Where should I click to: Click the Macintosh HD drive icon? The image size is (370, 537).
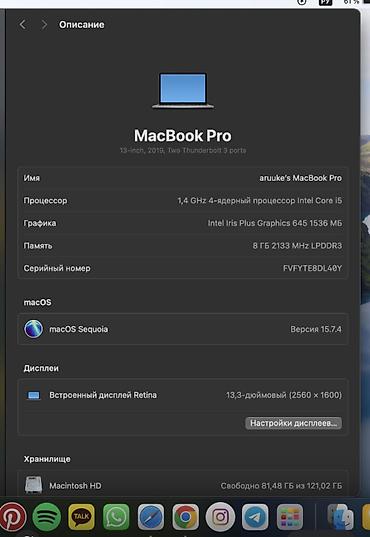[33, 485]
